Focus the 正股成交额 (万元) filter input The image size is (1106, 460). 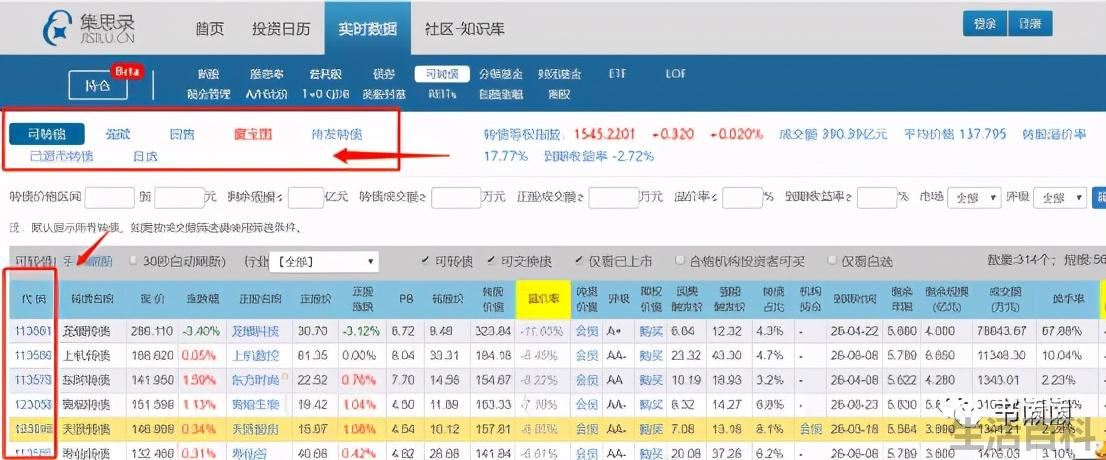pyautogui.click(x=614, y=198)
